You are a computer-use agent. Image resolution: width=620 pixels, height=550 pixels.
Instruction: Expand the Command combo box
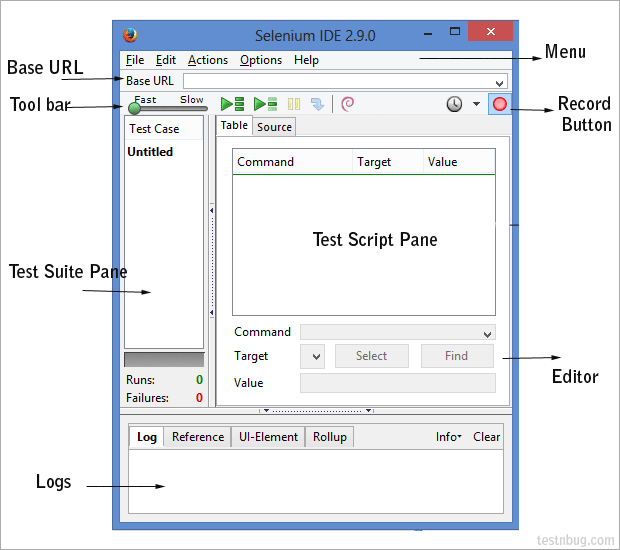488,335
